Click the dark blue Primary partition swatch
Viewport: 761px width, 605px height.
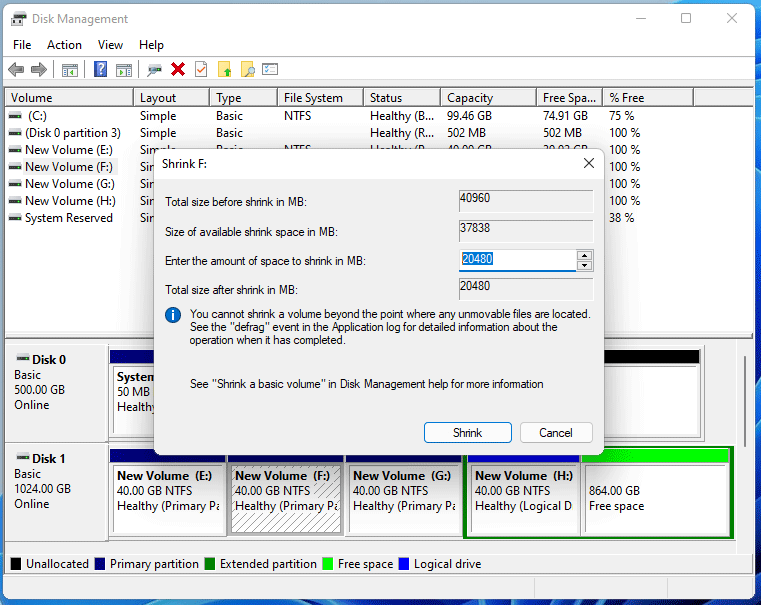[100, 564]
